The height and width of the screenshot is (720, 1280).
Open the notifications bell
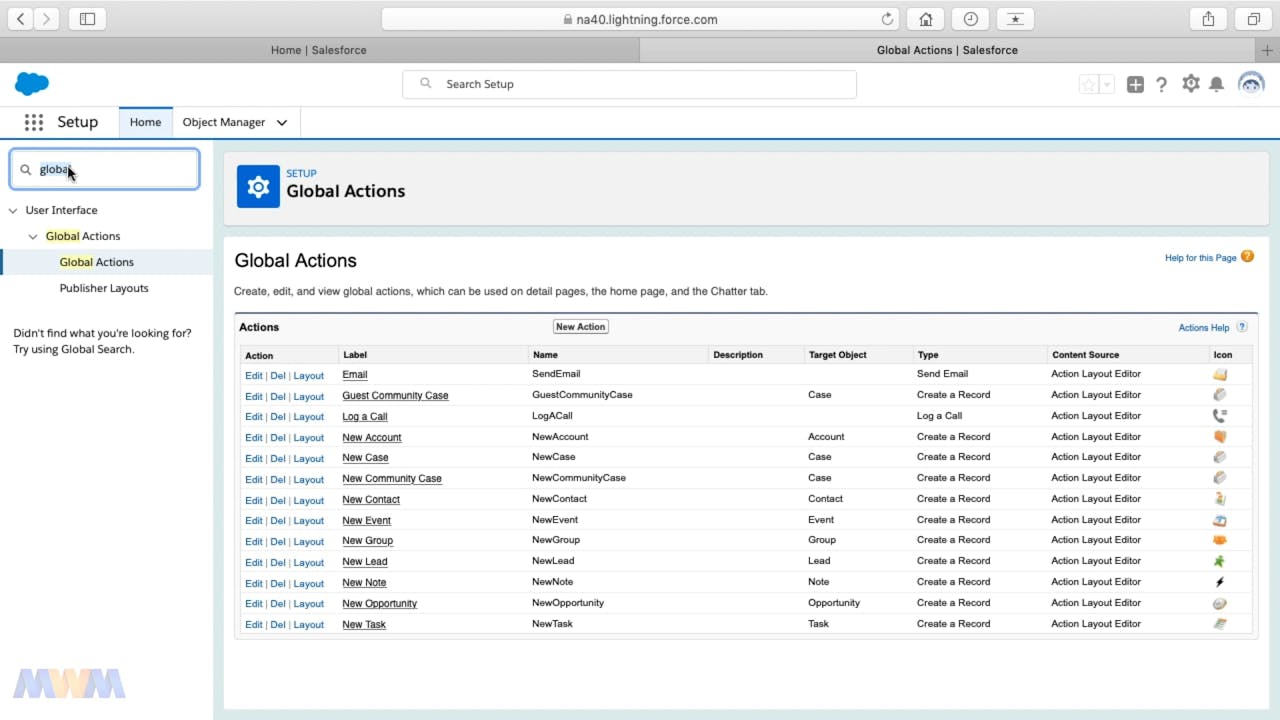(x=1216, y=85)
